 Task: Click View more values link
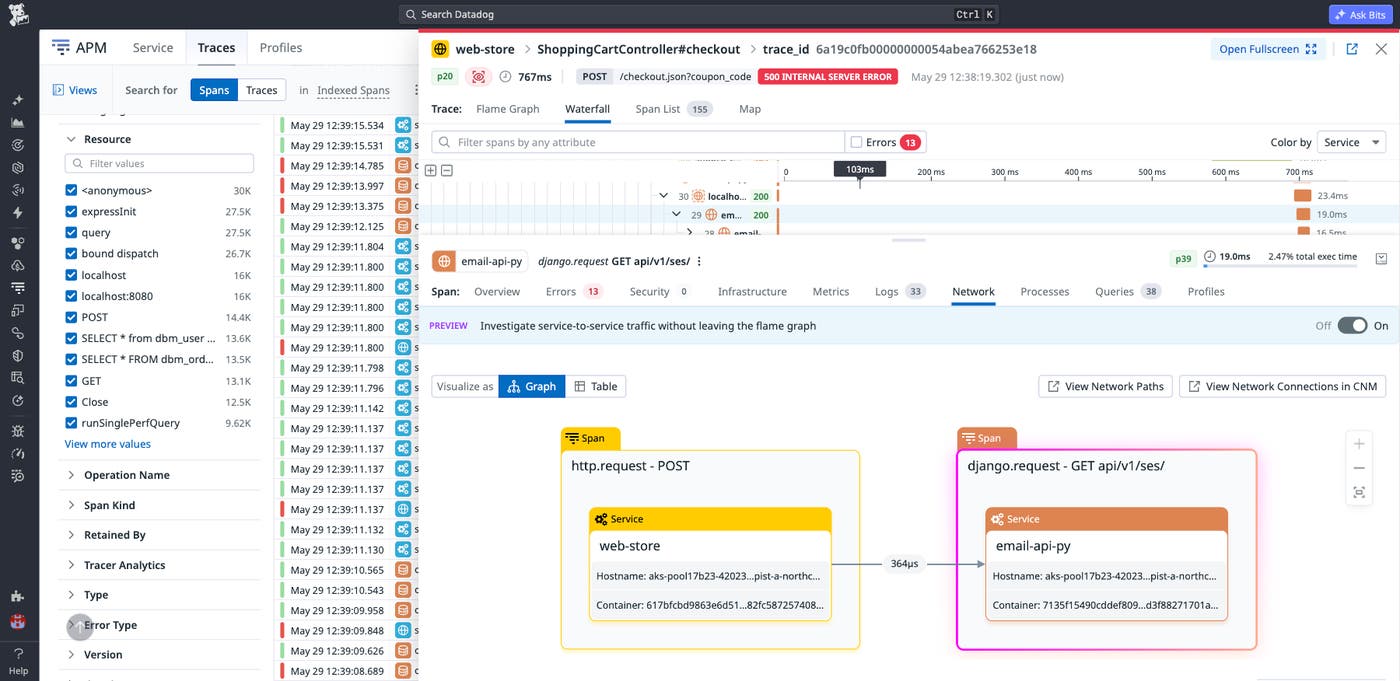click(x=108, y=444)
